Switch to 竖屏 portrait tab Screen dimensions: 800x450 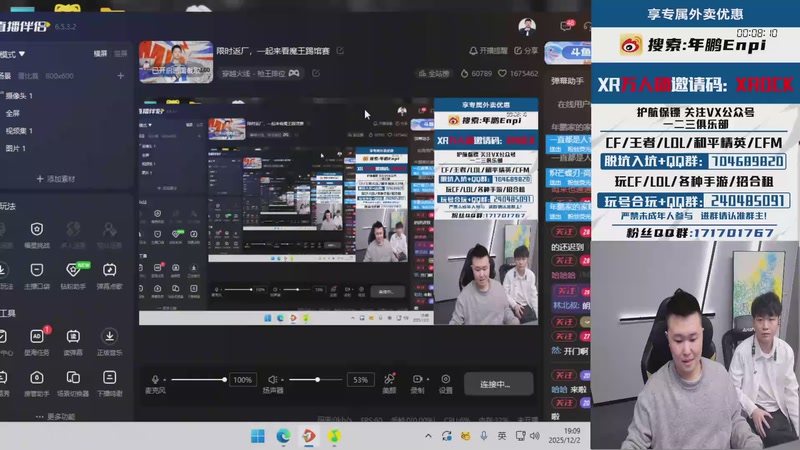coord(120,54)
